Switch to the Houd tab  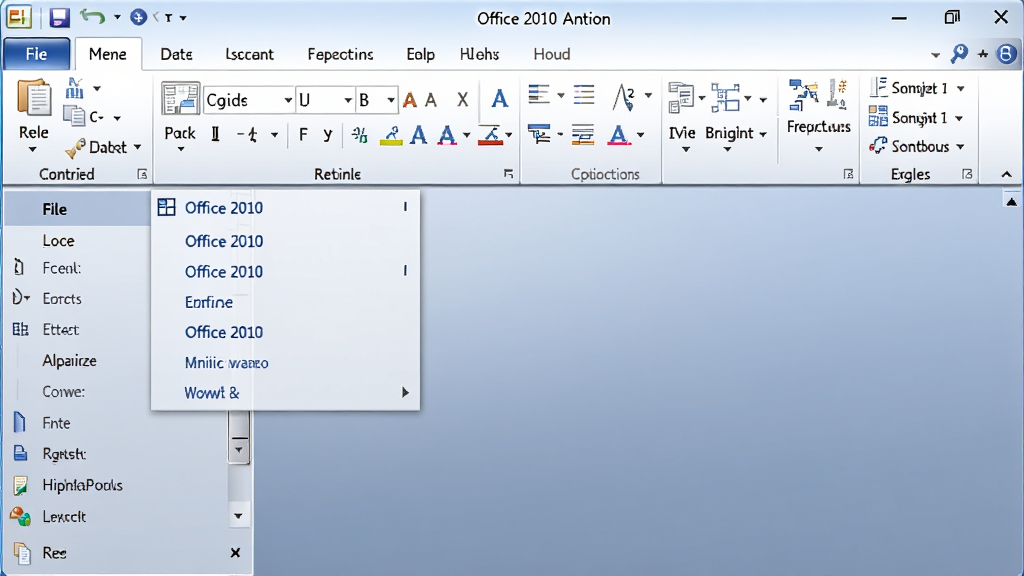[x=552, y=54]
